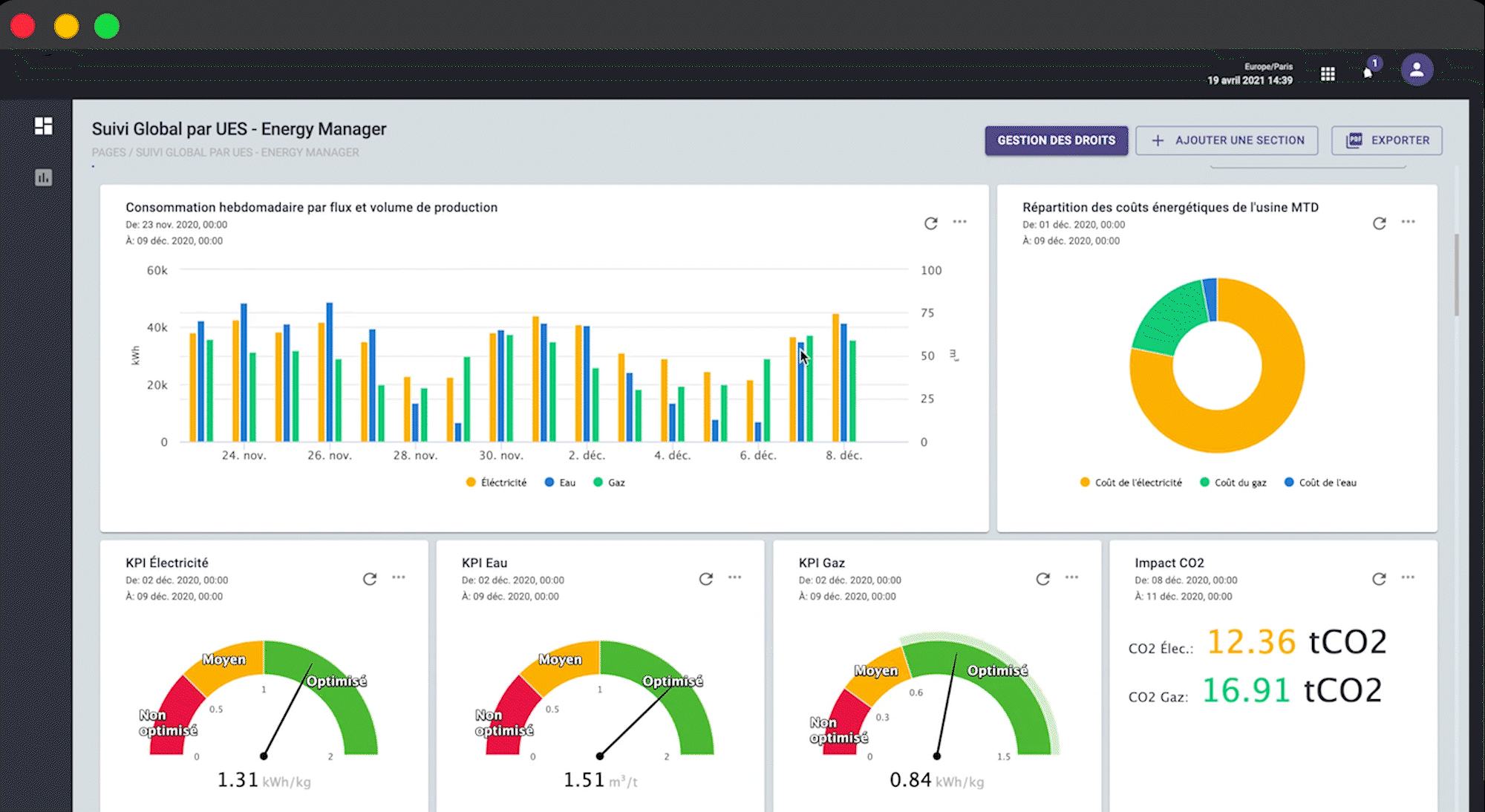Toggle the Éléctricité series in chart legend

pyautogui.click(x=497, y=482)
